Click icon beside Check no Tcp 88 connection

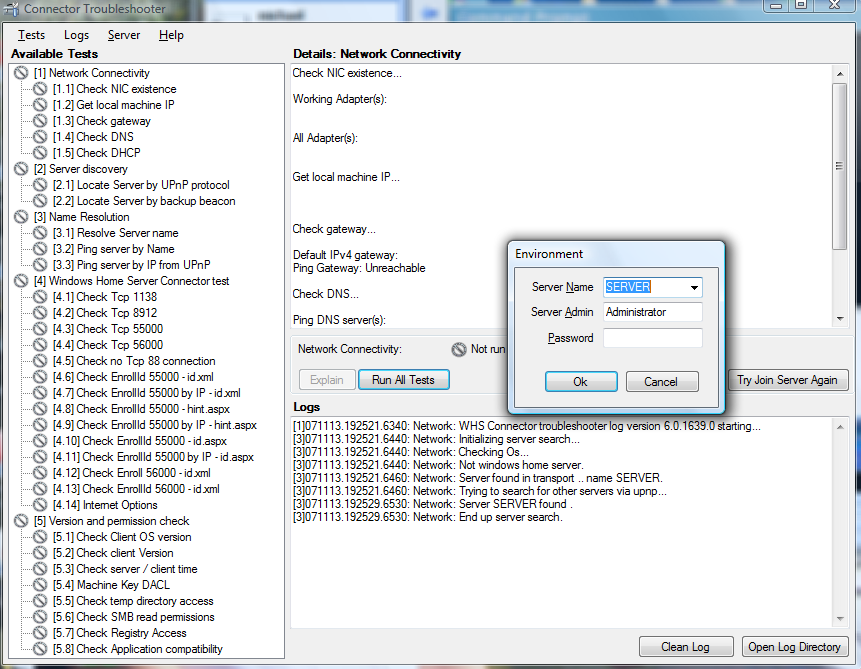click(x=40, y=361)
